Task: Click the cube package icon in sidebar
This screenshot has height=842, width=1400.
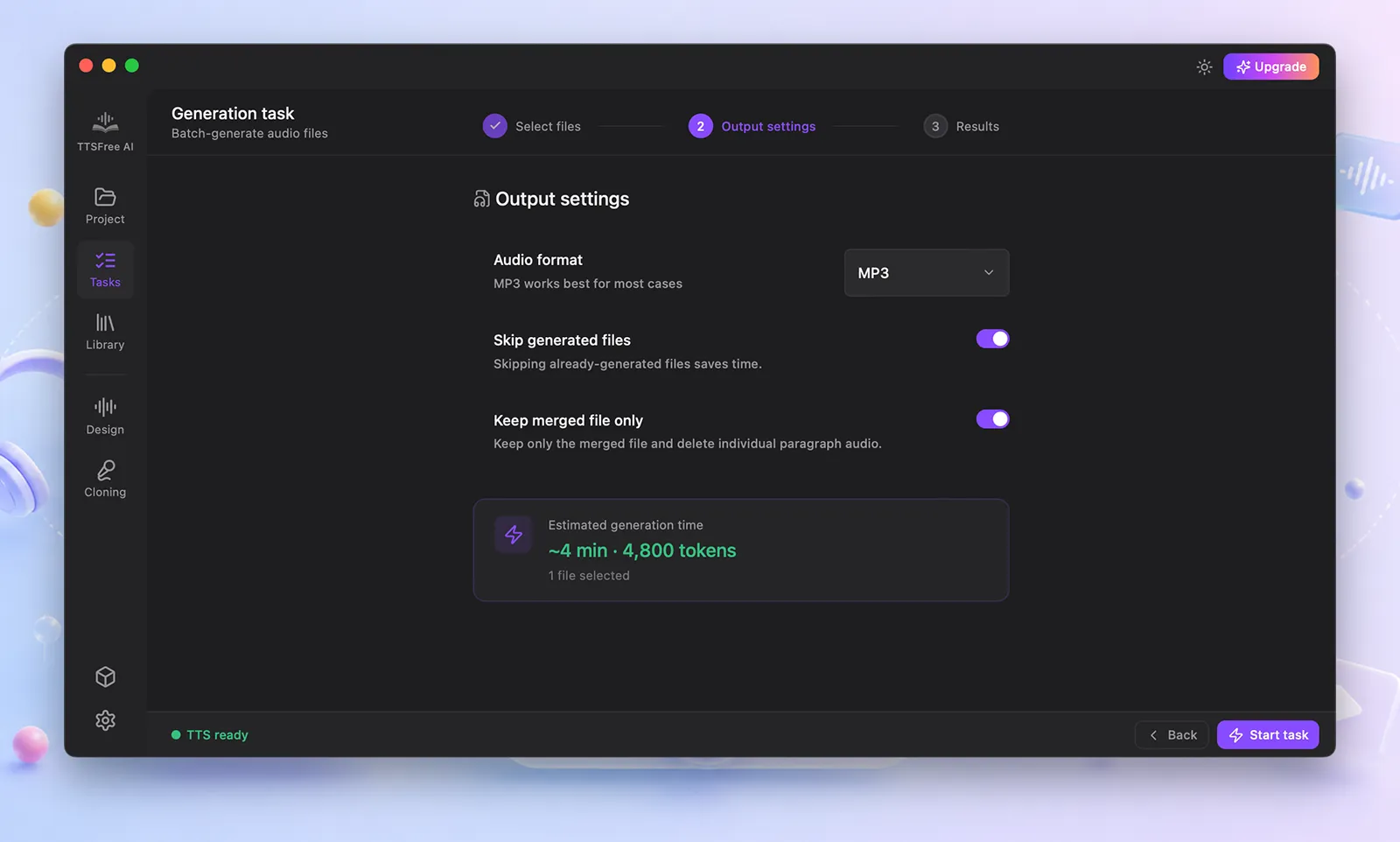Action: click(105, 677)
